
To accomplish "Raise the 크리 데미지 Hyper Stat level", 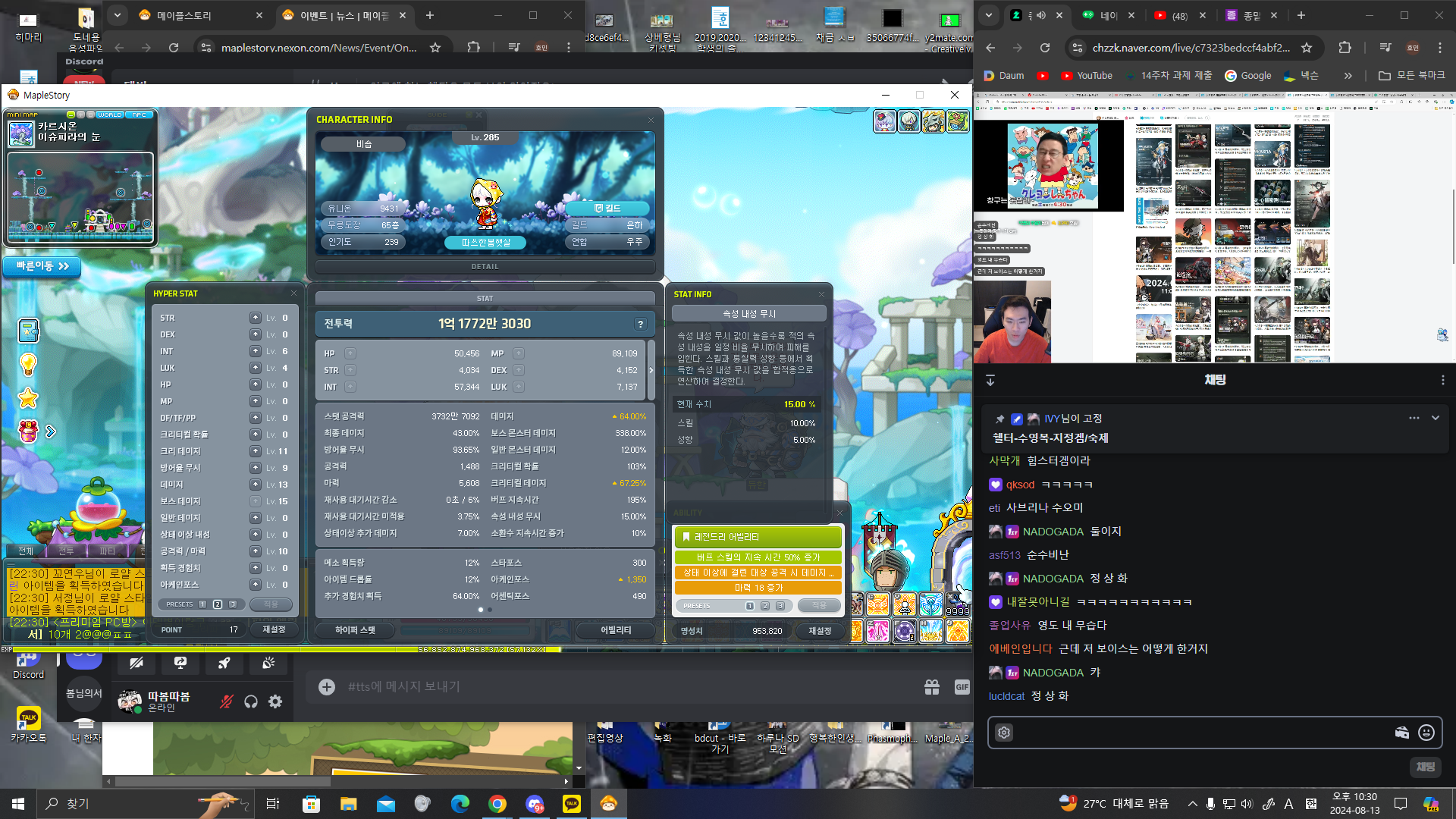I will [x=256, y=451].
